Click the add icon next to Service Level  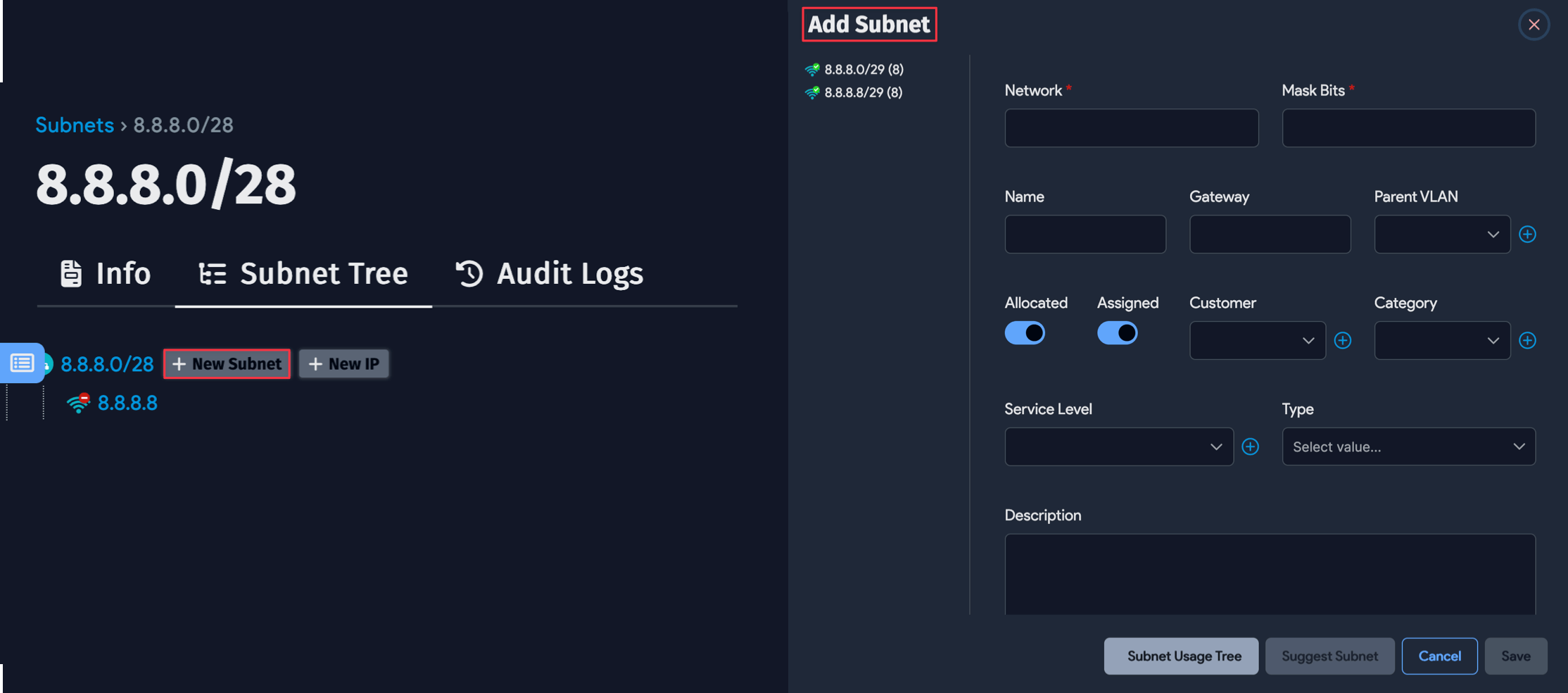point(1251,447)
